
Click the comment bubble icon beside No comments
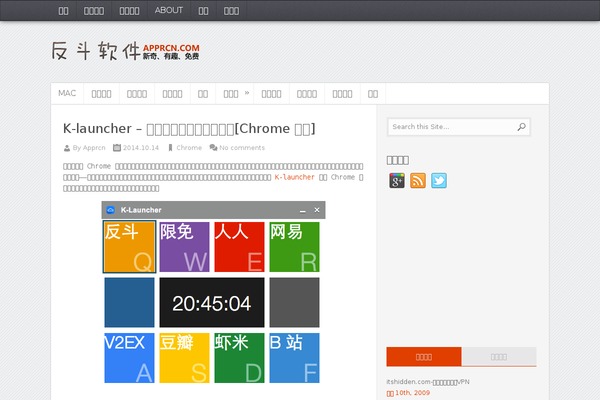point(213,148)
